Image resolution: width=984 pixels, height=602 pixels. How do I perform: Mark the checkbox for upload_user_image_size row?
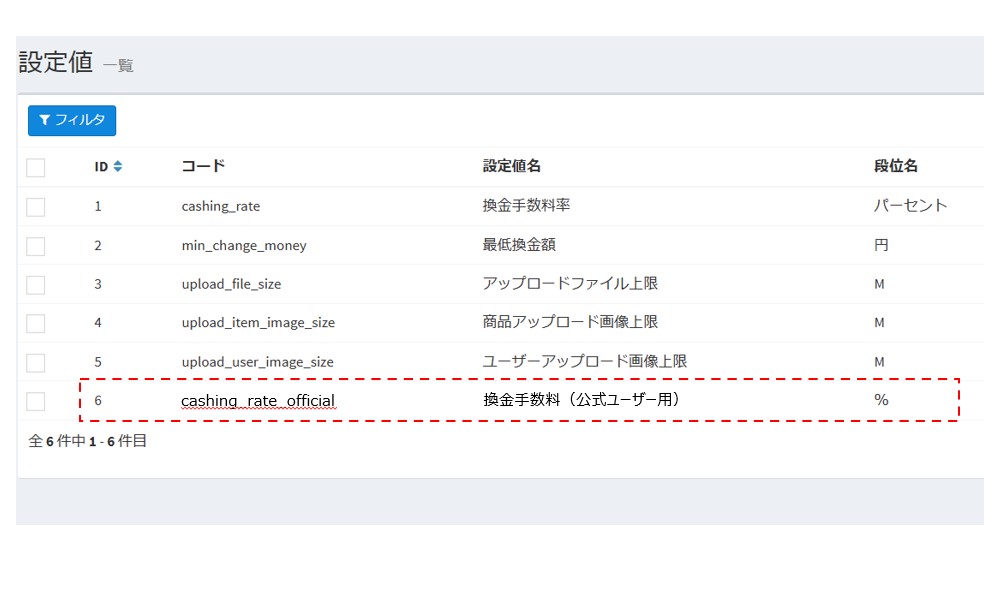click(36, 363)
